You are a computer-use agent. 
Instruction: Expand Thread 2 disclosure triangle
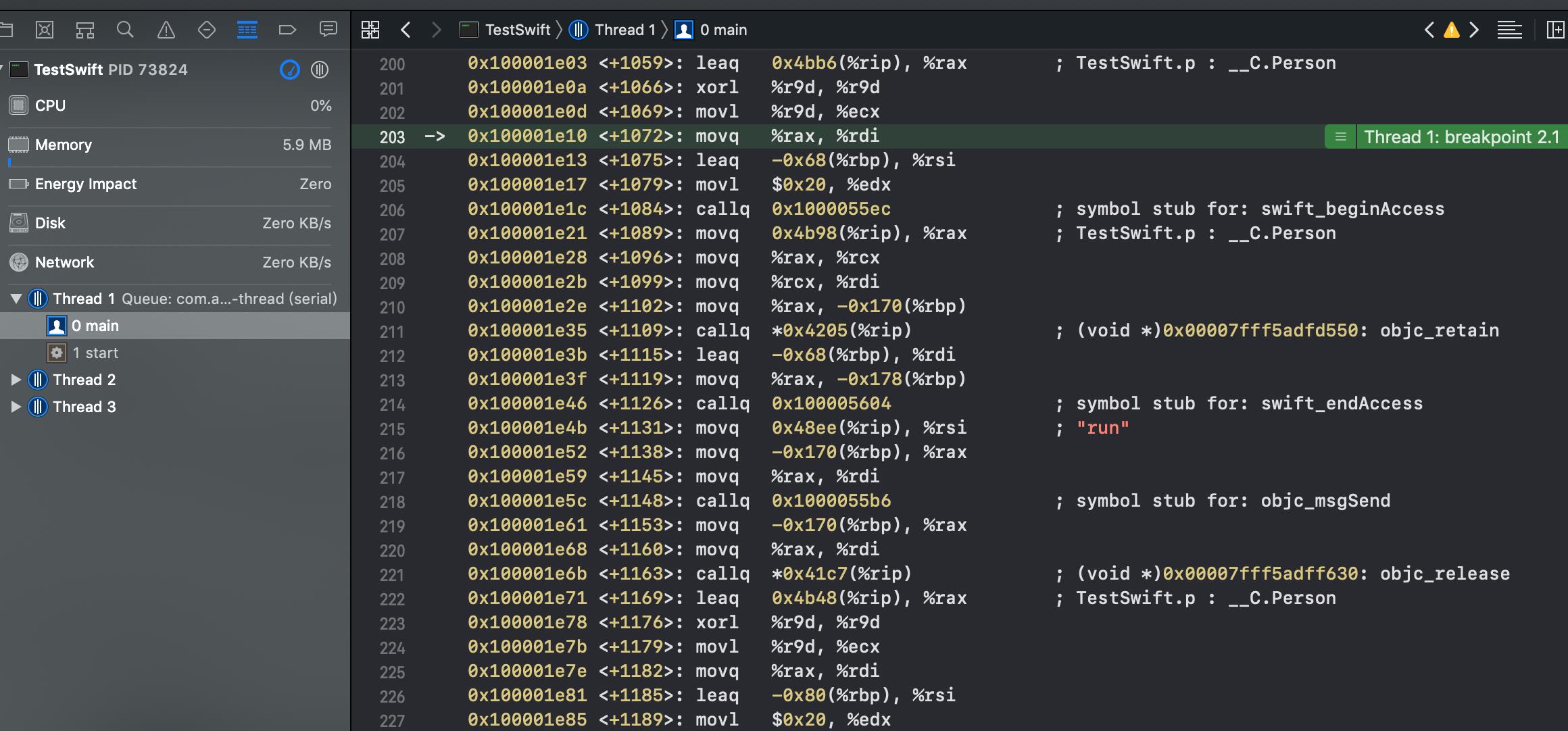(16, 380)
